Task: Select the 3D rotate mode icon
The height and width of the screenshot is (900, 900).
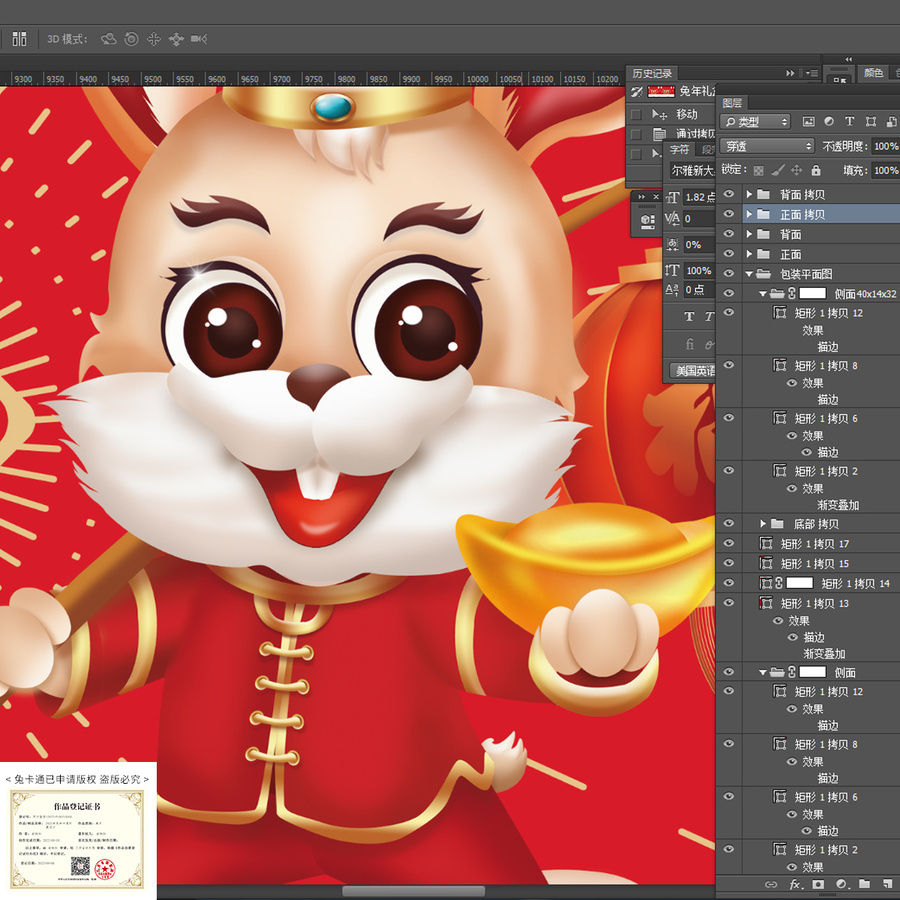Action: 108,38
